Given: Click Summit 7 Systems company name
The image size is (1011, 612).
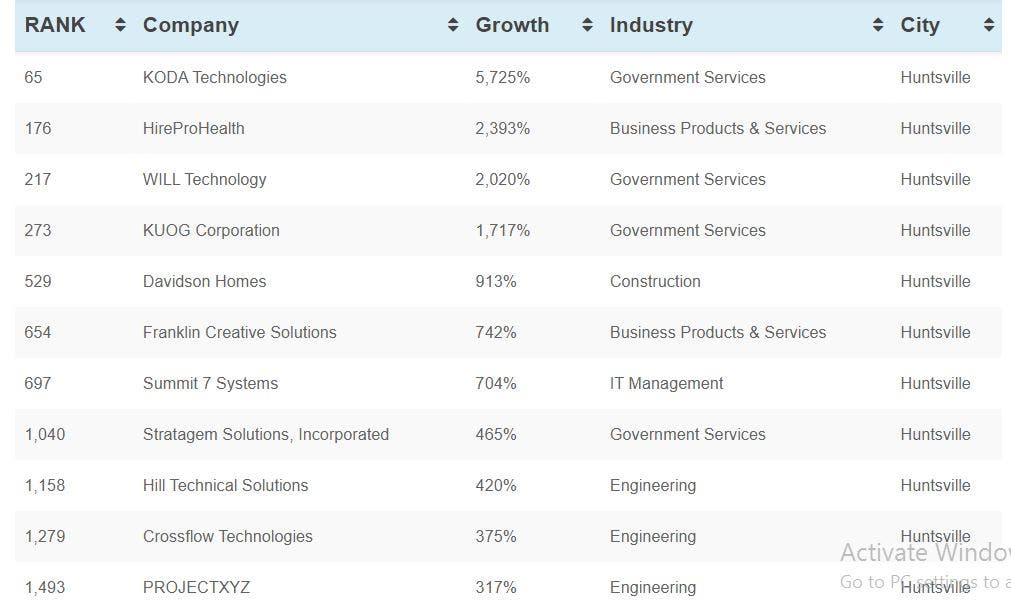Looking at the screenshot, I should pyautogui.click(x=210, y=384).
